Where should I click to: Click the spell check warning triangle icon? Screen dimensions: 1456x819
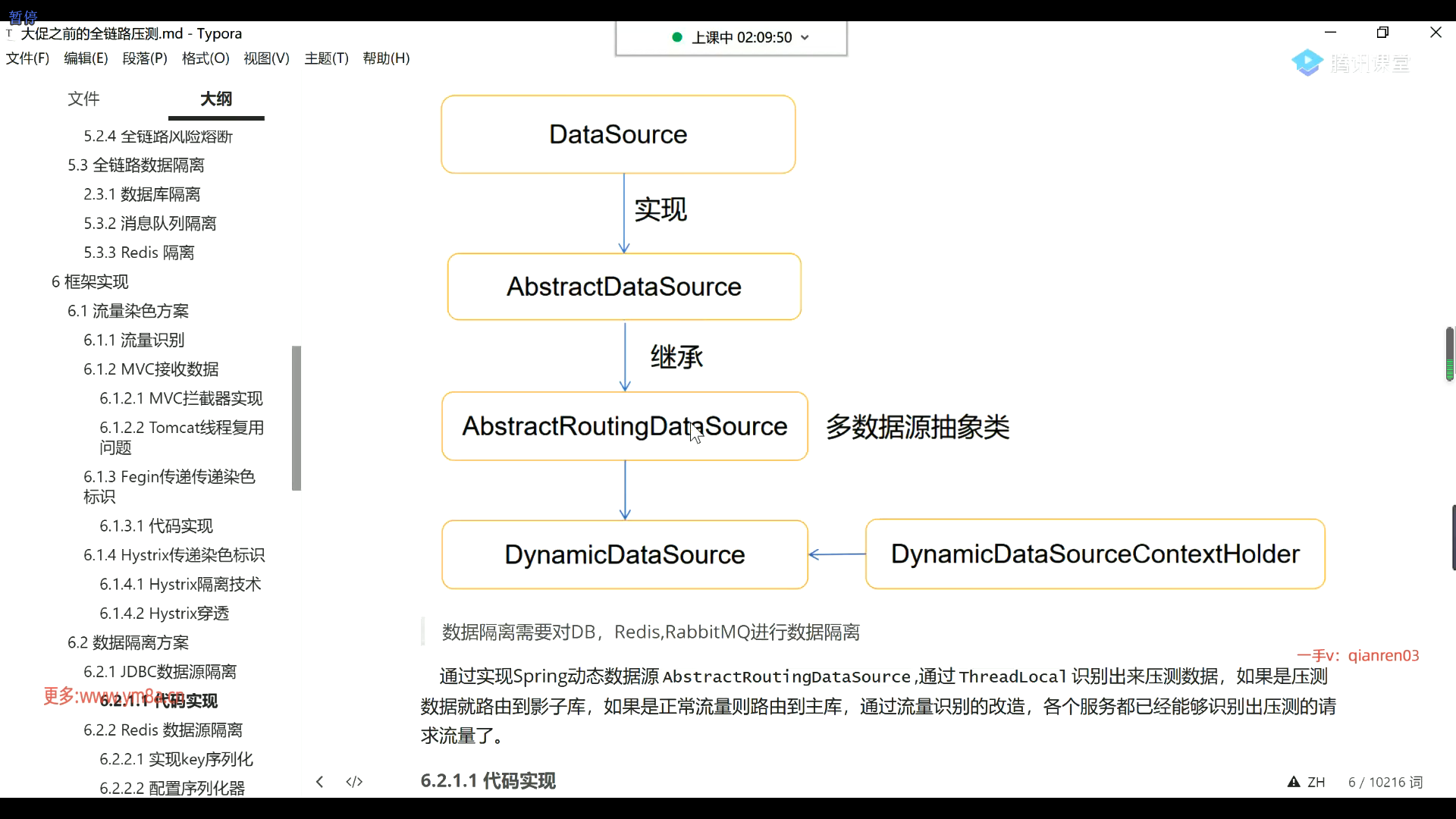[x=1294, y=782]
